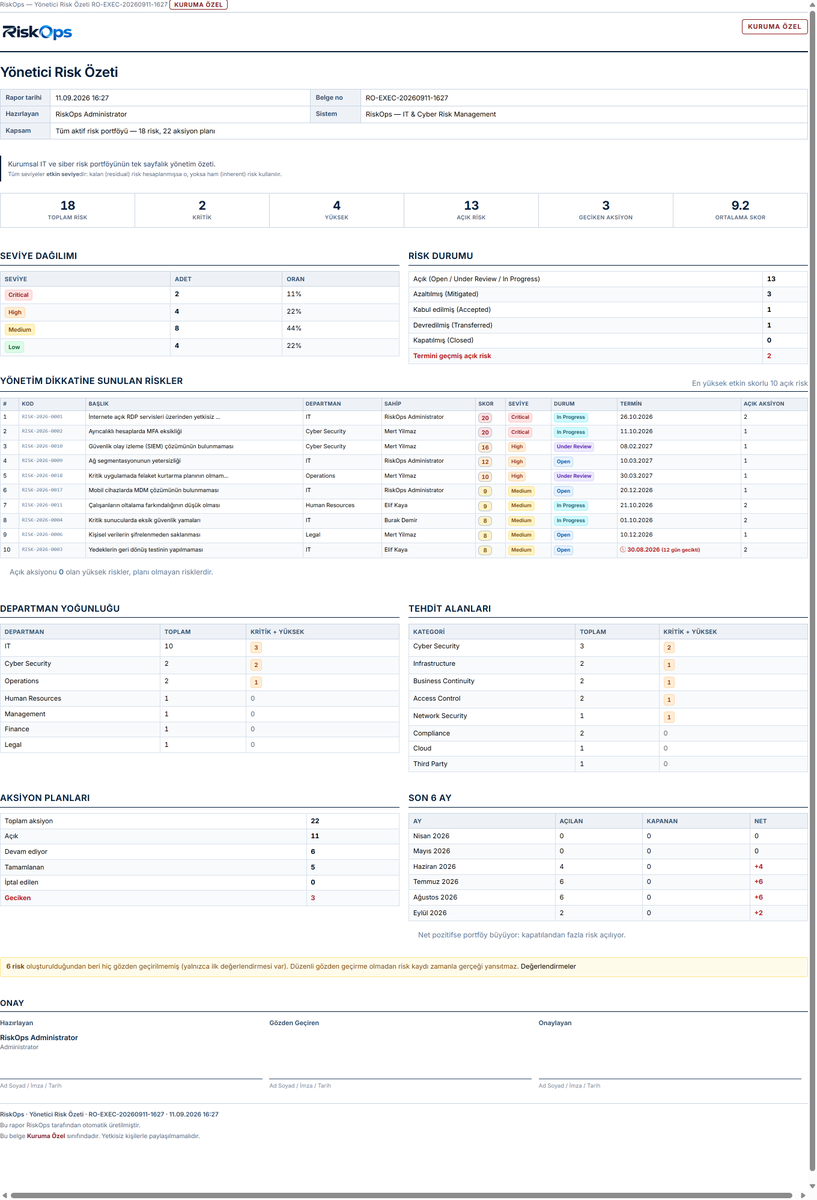Click the Low badge in Seviye Dağılımı
This screenshot has height=1200, width=817.
(x=14, y=347)
